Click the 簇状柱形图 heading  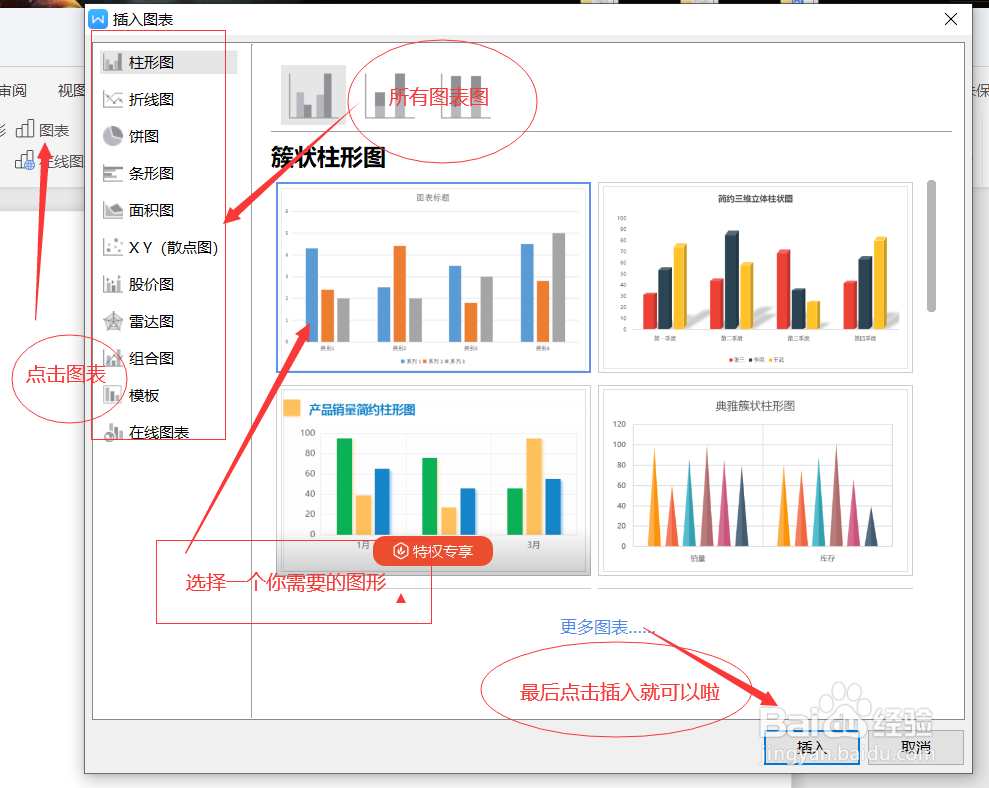[x=328, y=157]
